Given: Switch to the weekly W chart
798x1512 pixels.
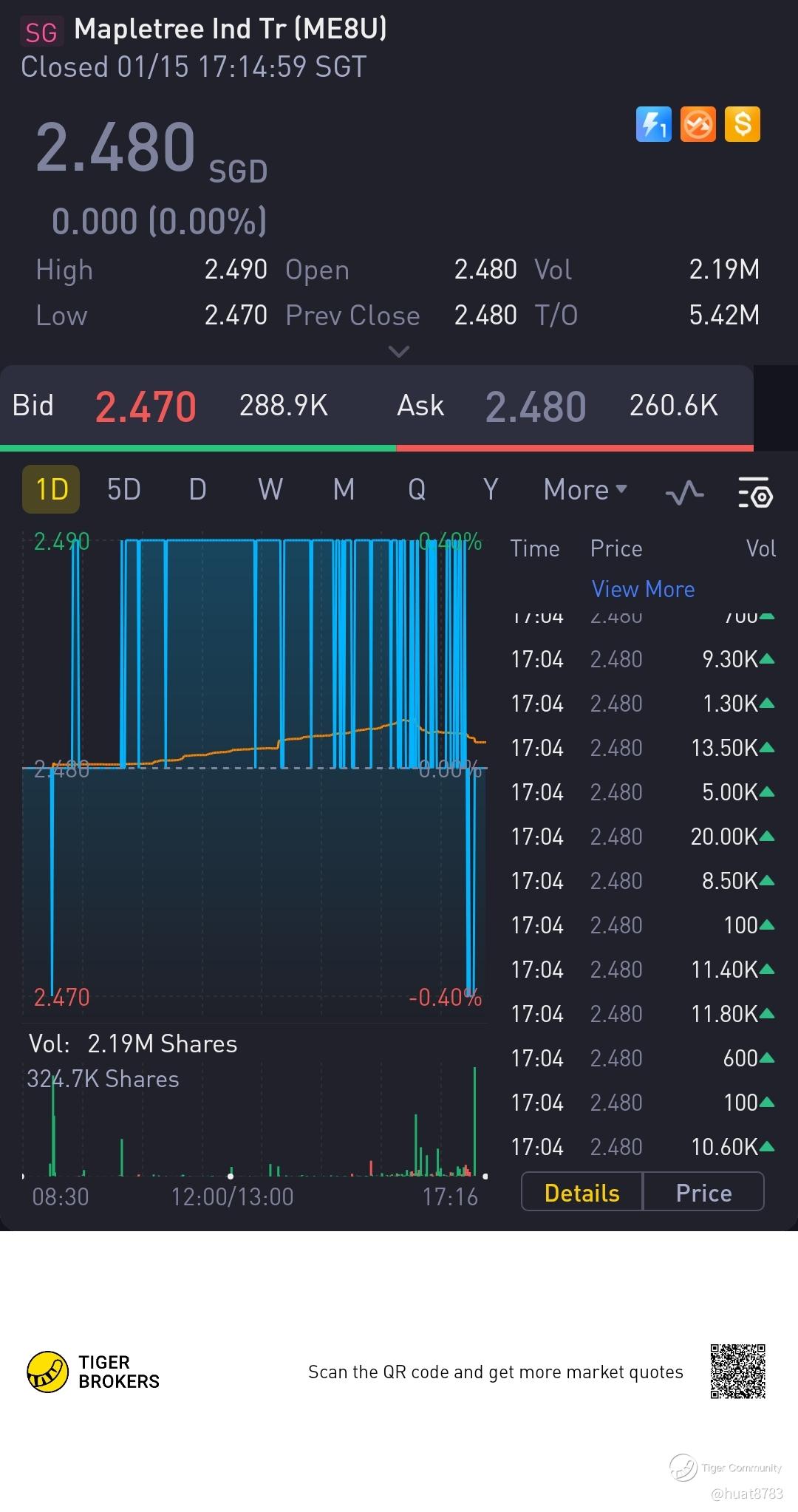Looking at the screenshot, I should click(x=270, y=489).
